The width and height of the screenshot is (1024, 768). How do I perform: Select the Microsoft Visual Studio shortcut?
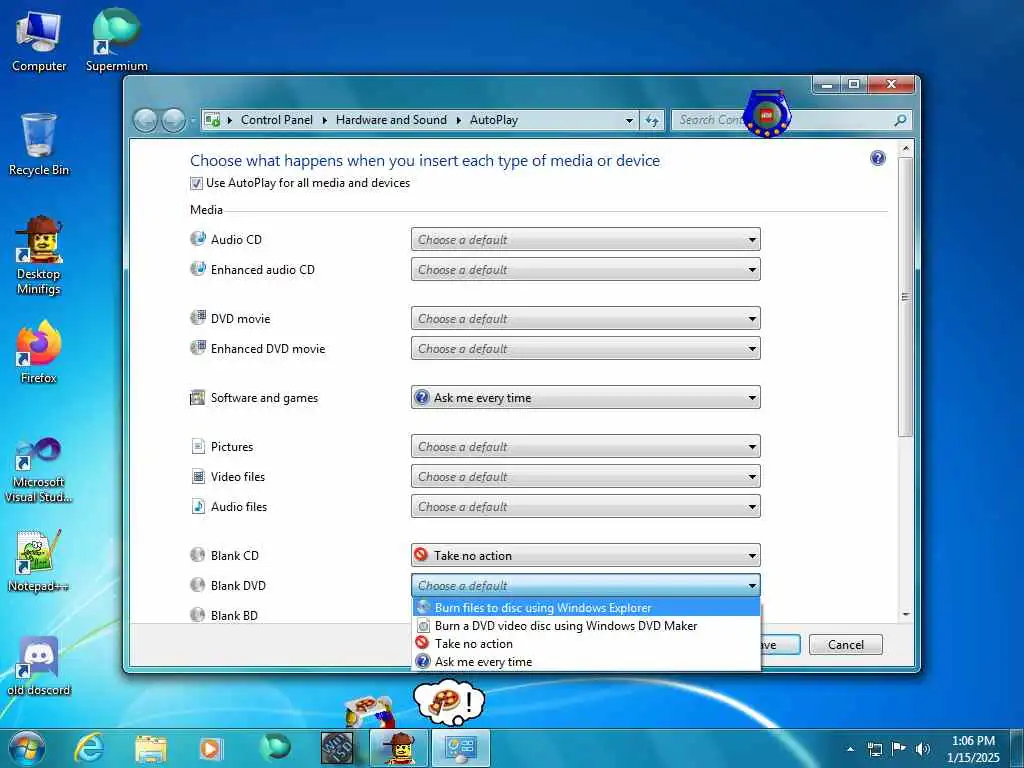(39, 470)
